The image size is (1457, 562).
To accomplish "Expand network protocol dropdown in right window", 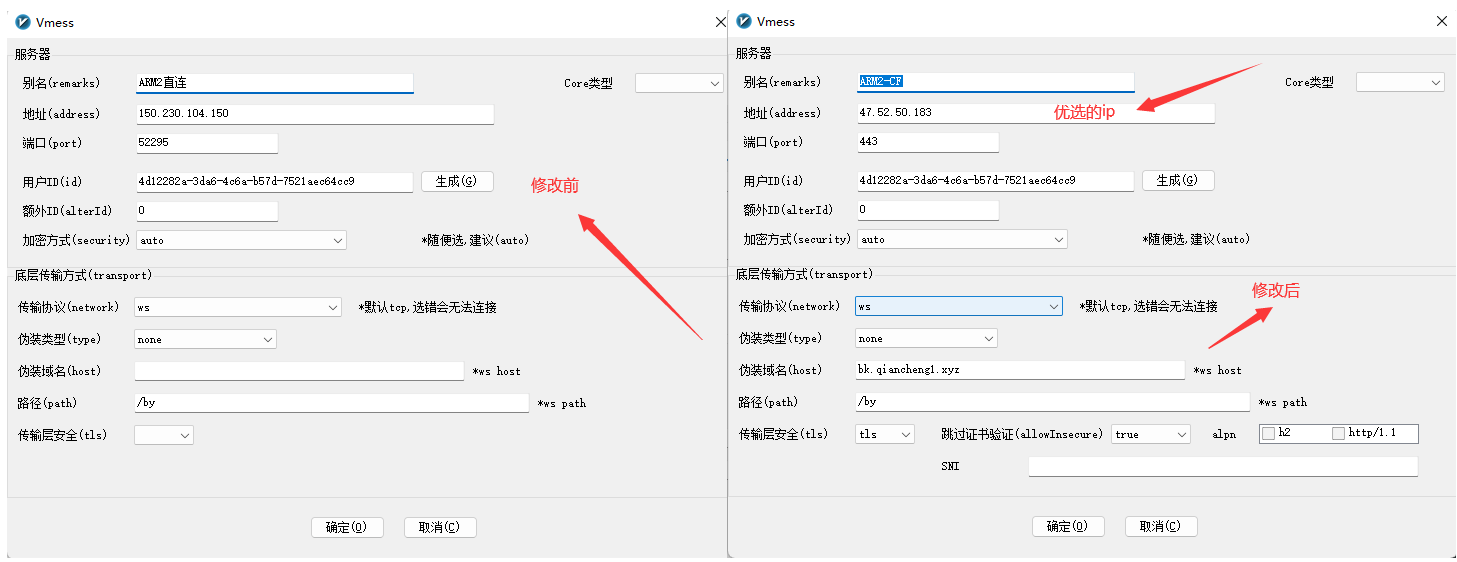I will (959, 306).
